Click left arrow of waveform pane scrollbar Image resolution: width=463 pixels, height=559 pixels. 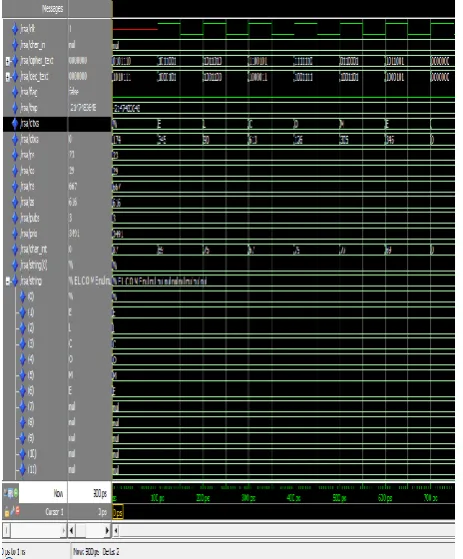[x=116, y=531]
